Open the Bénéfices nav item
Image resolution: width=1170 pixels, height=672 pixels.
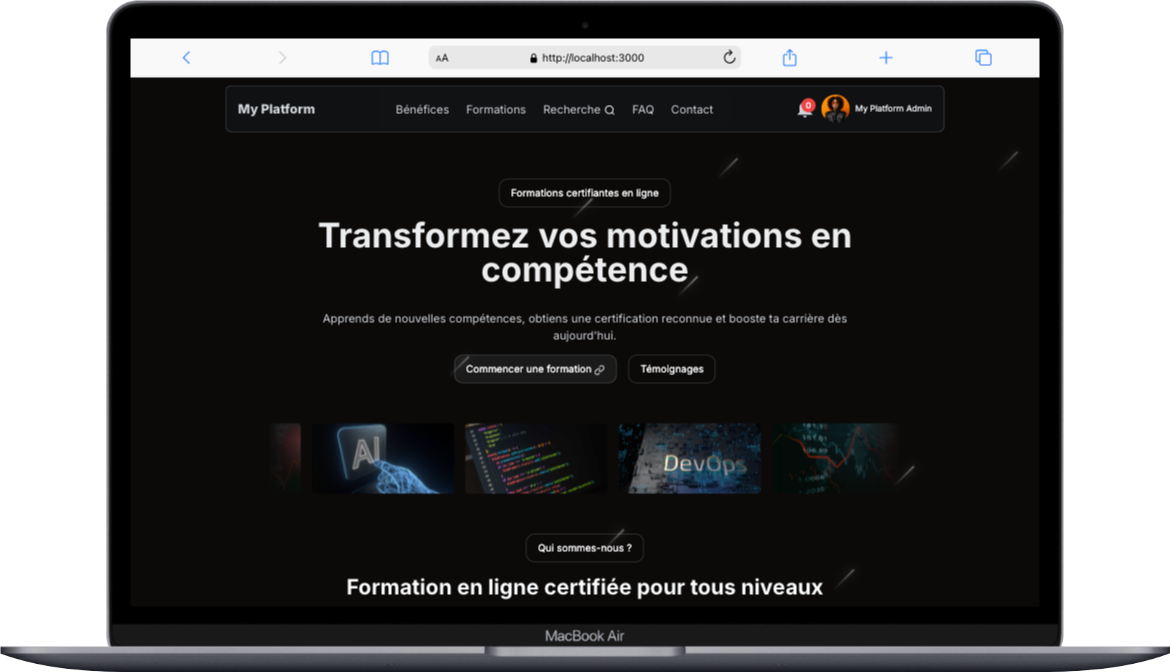pos(422,110)
